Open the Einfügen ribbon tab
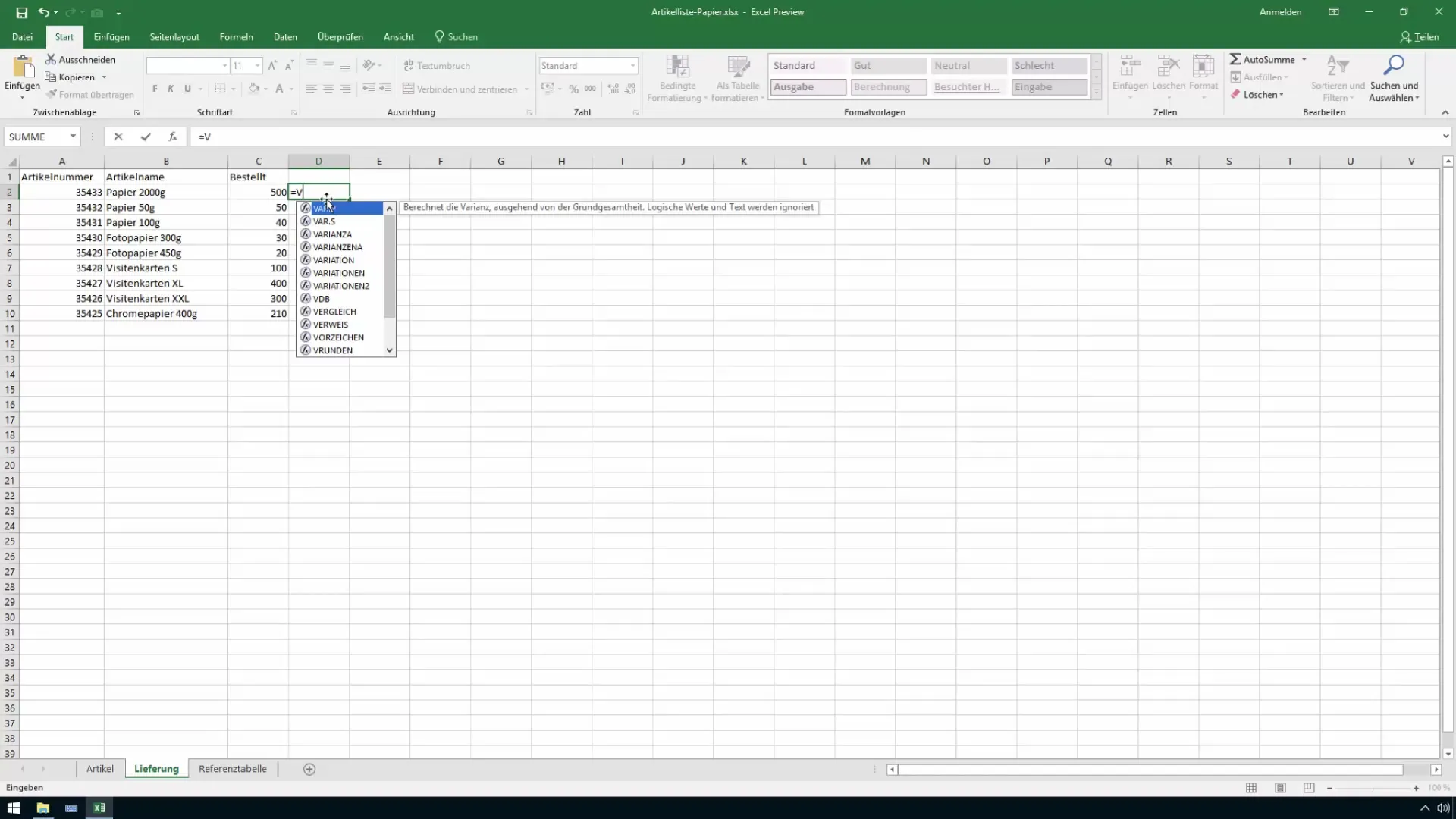1456x819 pixels. point(111,36)
